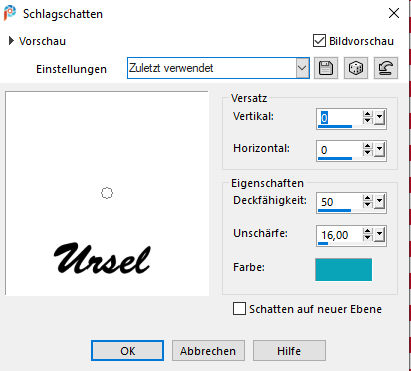Screen dimensions: 411x371
Task: Increase Vertikal offset with up arrow
Action: point(367,114)
